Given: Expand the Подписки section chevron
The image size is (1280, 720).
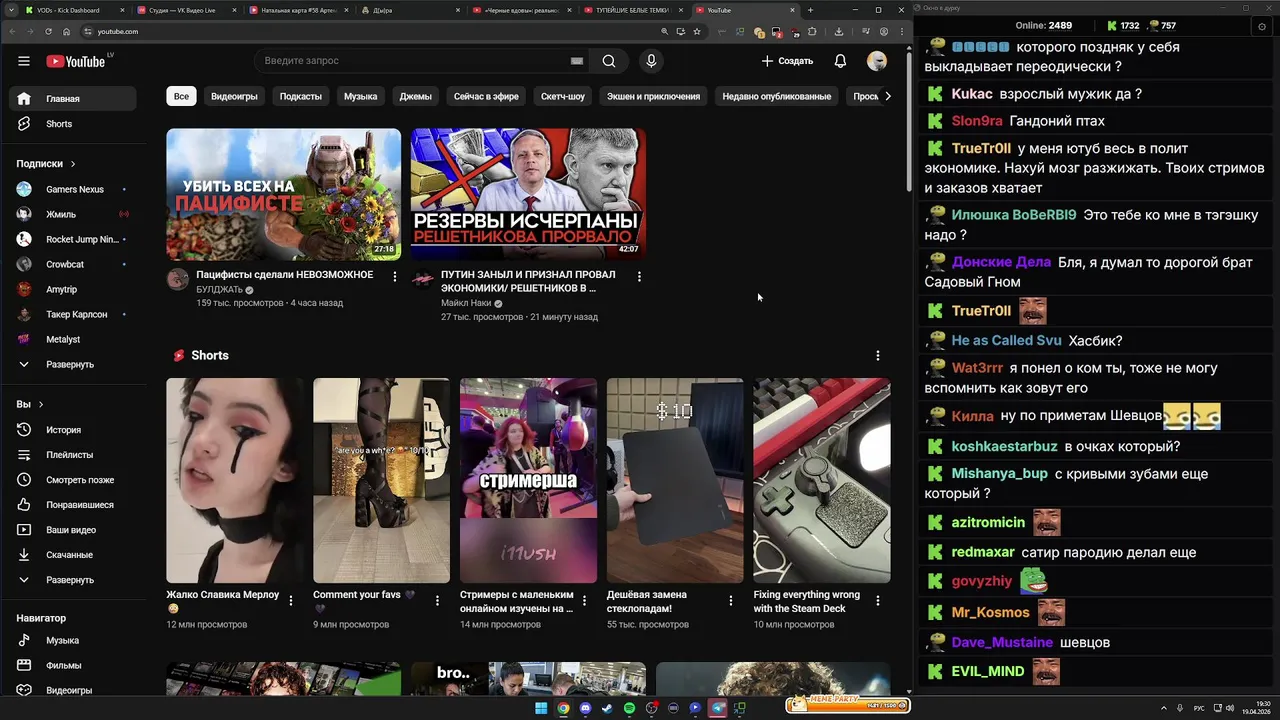Looking at the screenshot, I should pos(73,164).
